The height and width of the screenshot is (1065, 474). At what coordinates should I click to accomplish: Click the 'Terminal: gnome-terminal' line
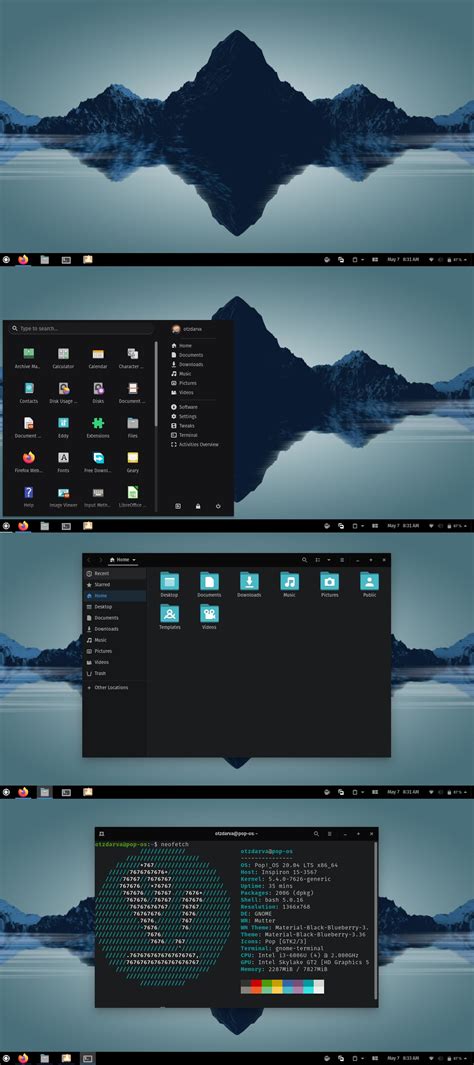click(282, 948)
